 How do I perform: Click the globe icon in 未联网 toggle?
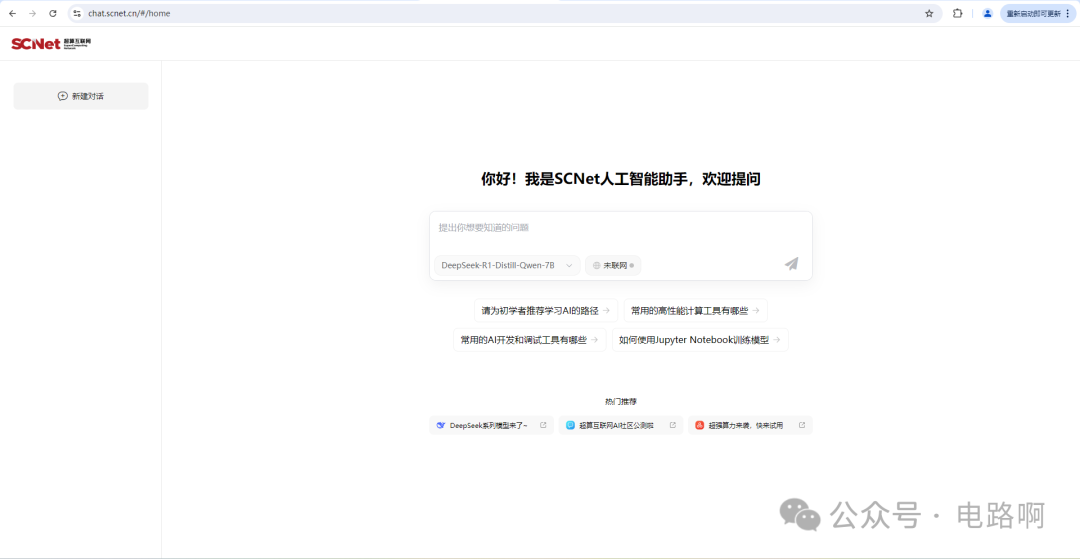pyautogui.click(x=596, y=265)
